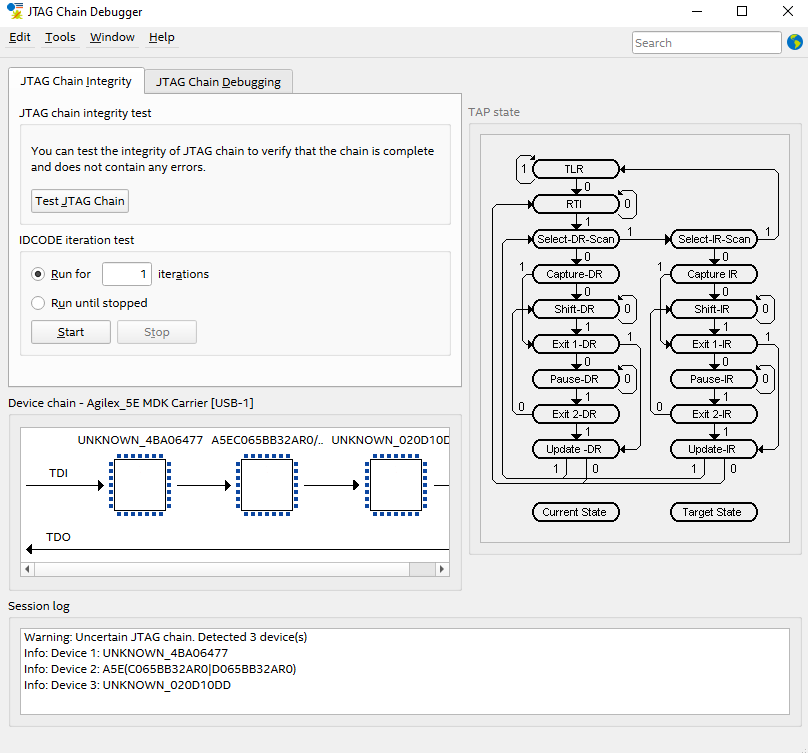This screenshot has width=808, height=753.
Task: Click the iterations count input field
Action: click(x=127, y=274)
